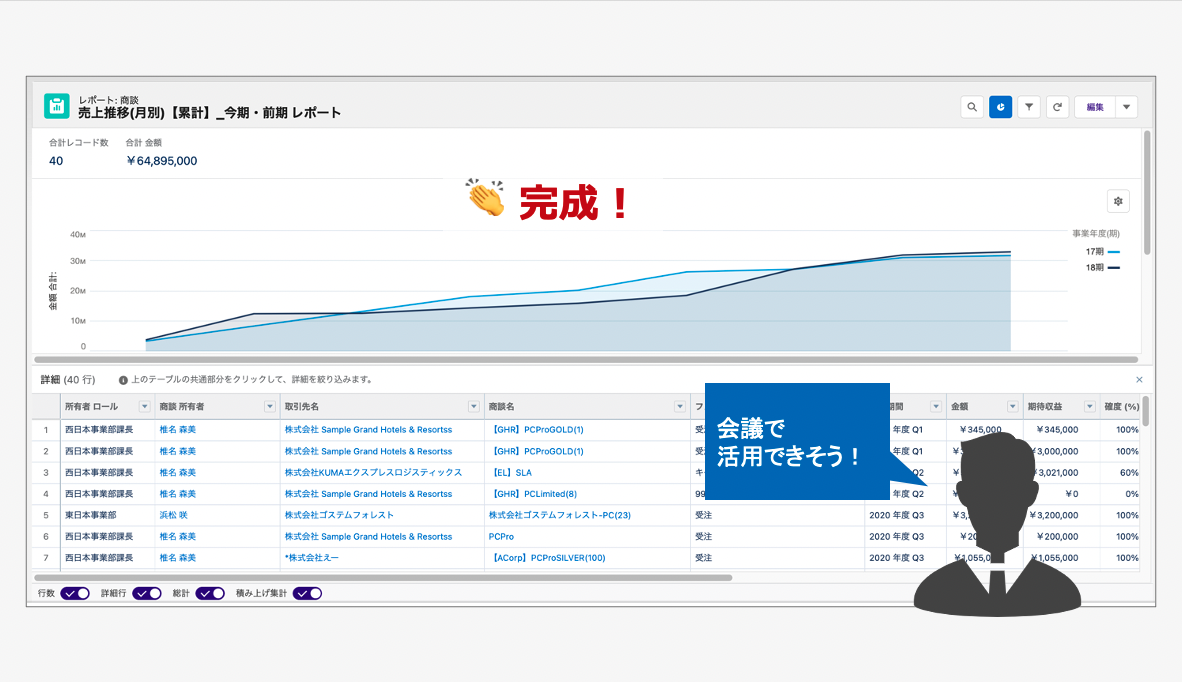Open owner 浜松 咲 link
Viewport: 1182px width, 682px height.
coord(173,515)
